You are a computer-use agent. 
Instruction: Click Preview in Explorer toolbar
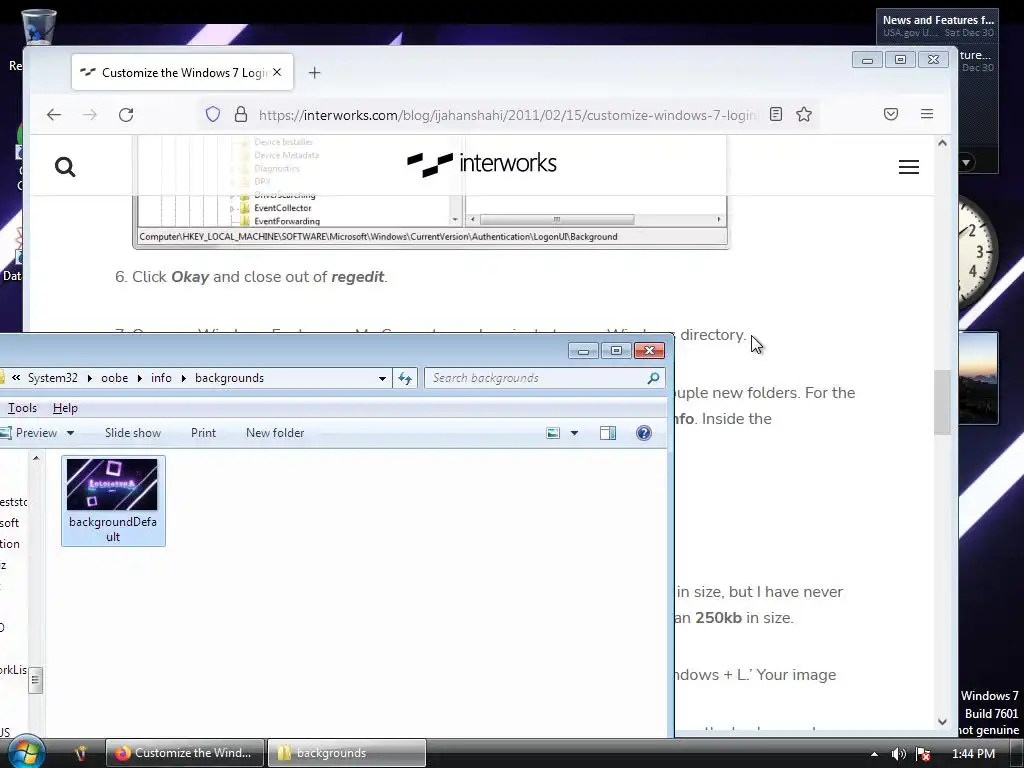tap(29, 433)
